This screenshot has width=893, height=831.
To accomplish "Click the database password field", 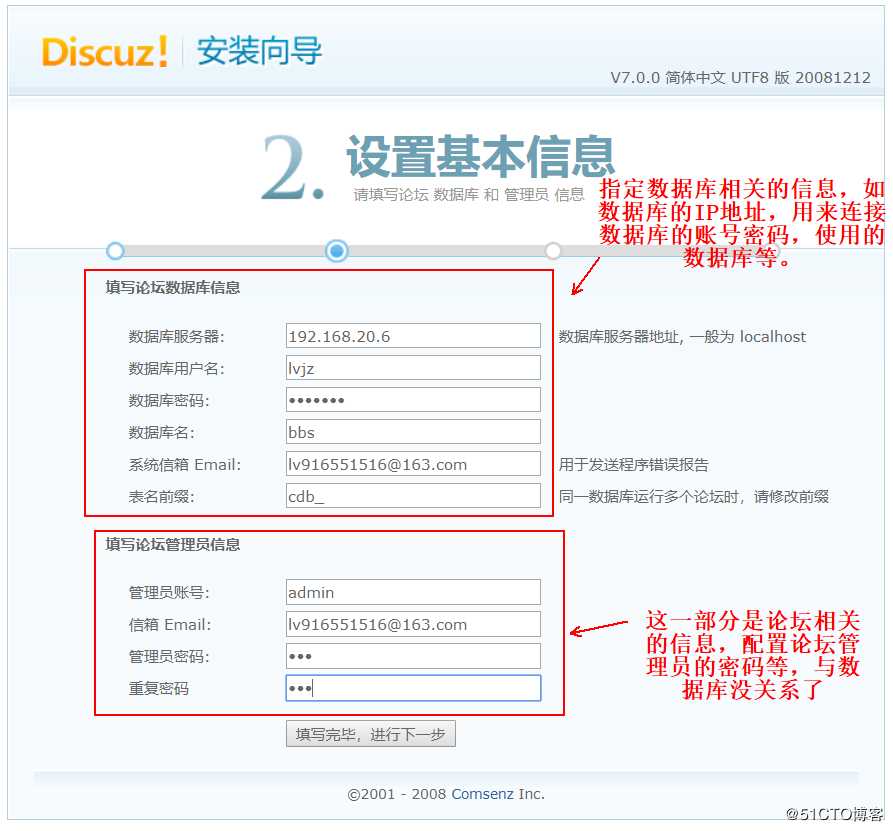I will click(x=413, y=399).
